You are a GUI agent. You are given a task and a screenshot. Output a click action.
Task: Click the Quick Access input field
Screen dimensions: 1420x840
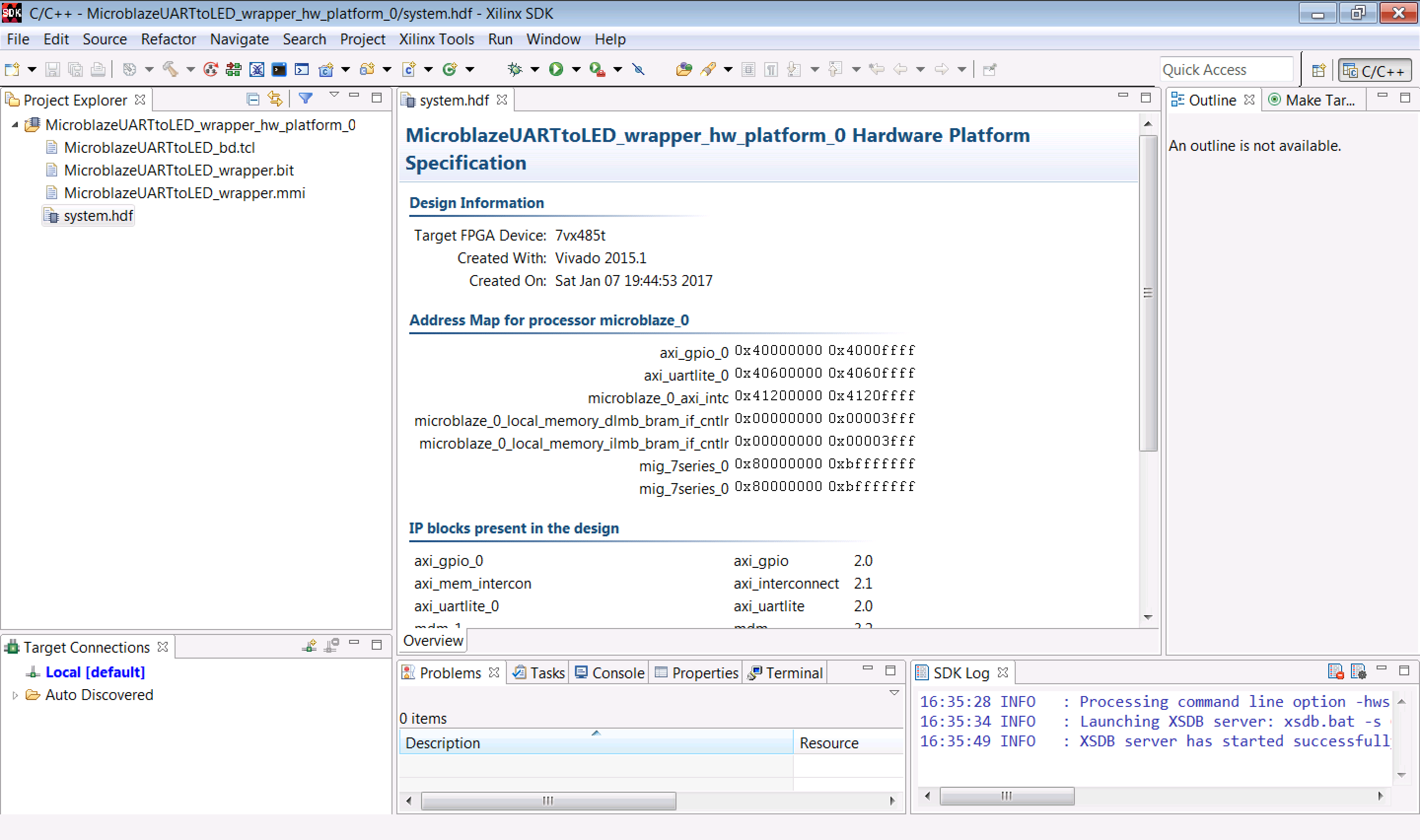tap(1226, 70)
